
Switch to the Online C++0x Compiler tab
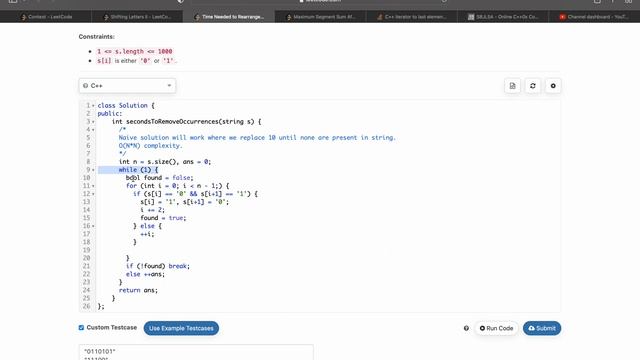pos(503,17)
